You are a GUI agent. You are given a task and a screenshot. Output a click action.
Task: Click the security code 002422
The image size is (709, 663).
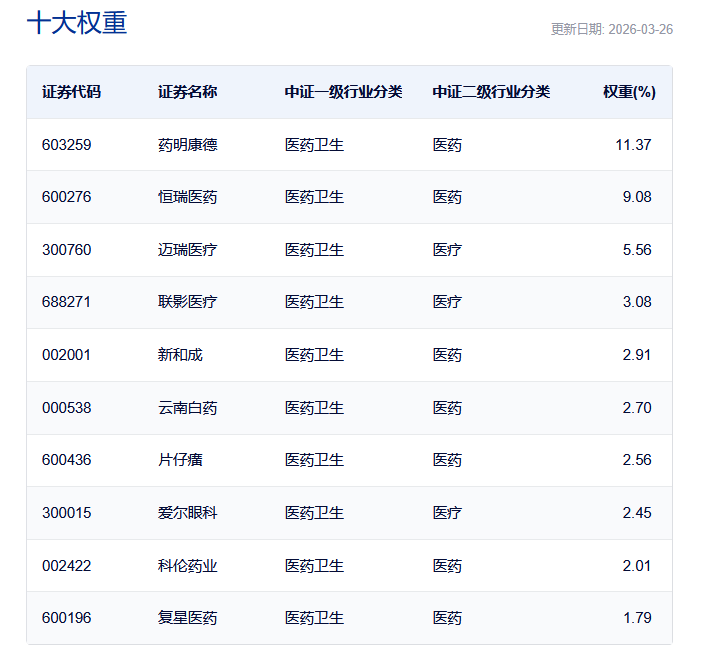[x=67, y=566]
